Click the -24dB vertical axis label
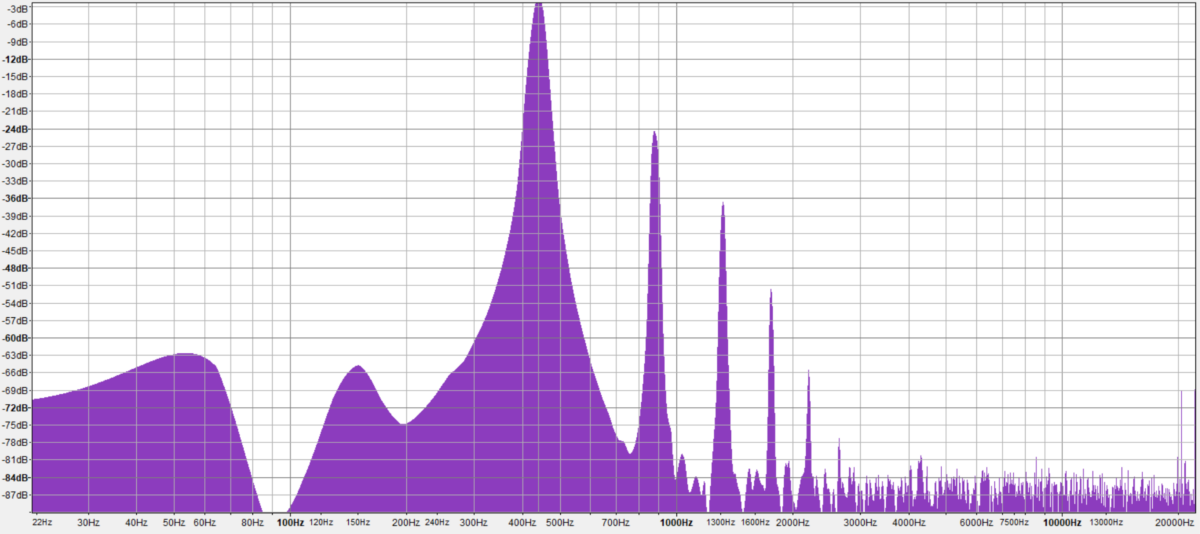This screenshot has width=1200, height=534. coord(15,129)
